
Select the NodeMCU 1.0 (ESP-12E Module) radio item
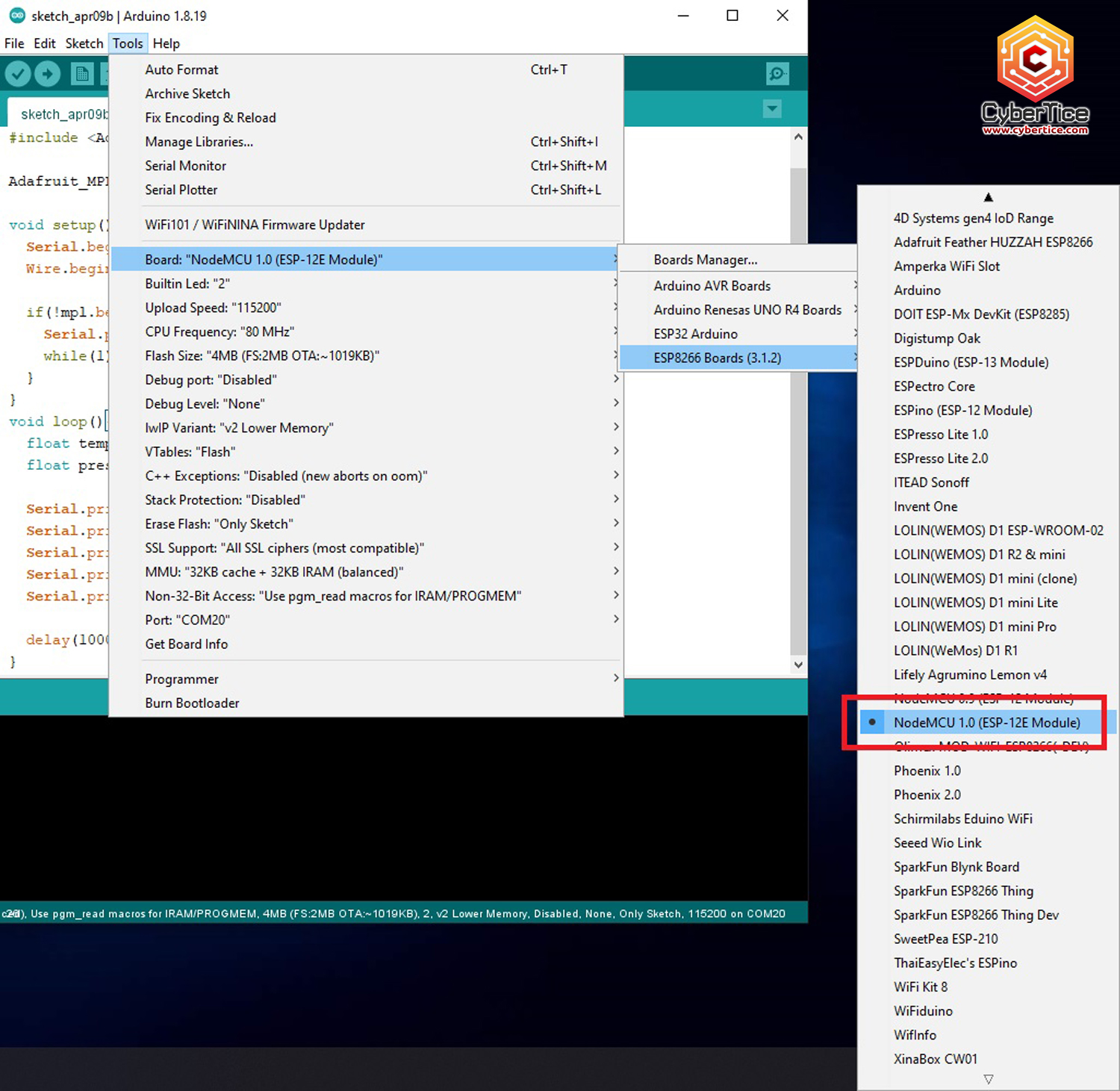coord(986,722)
